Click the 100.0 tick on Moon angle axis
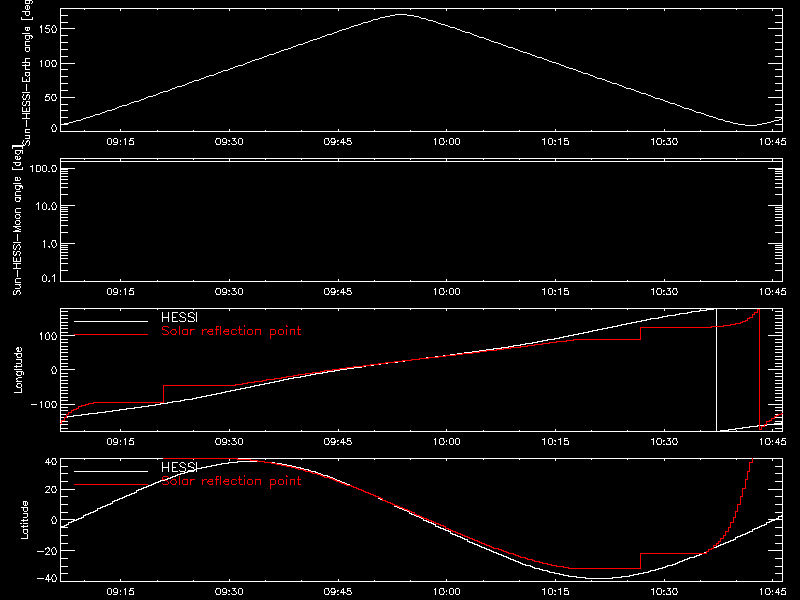This screenshot has height=600, width=800. tap(43, 168)
